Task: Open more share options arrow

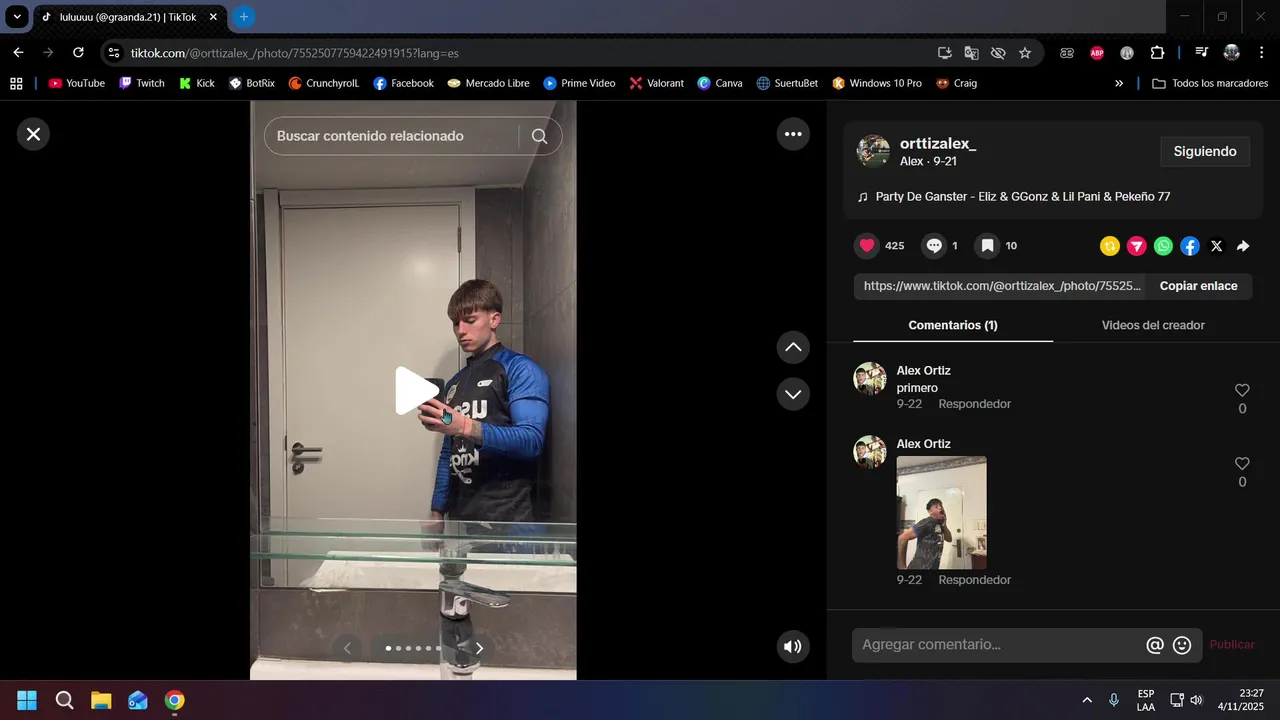Action: pos(1243,246)
